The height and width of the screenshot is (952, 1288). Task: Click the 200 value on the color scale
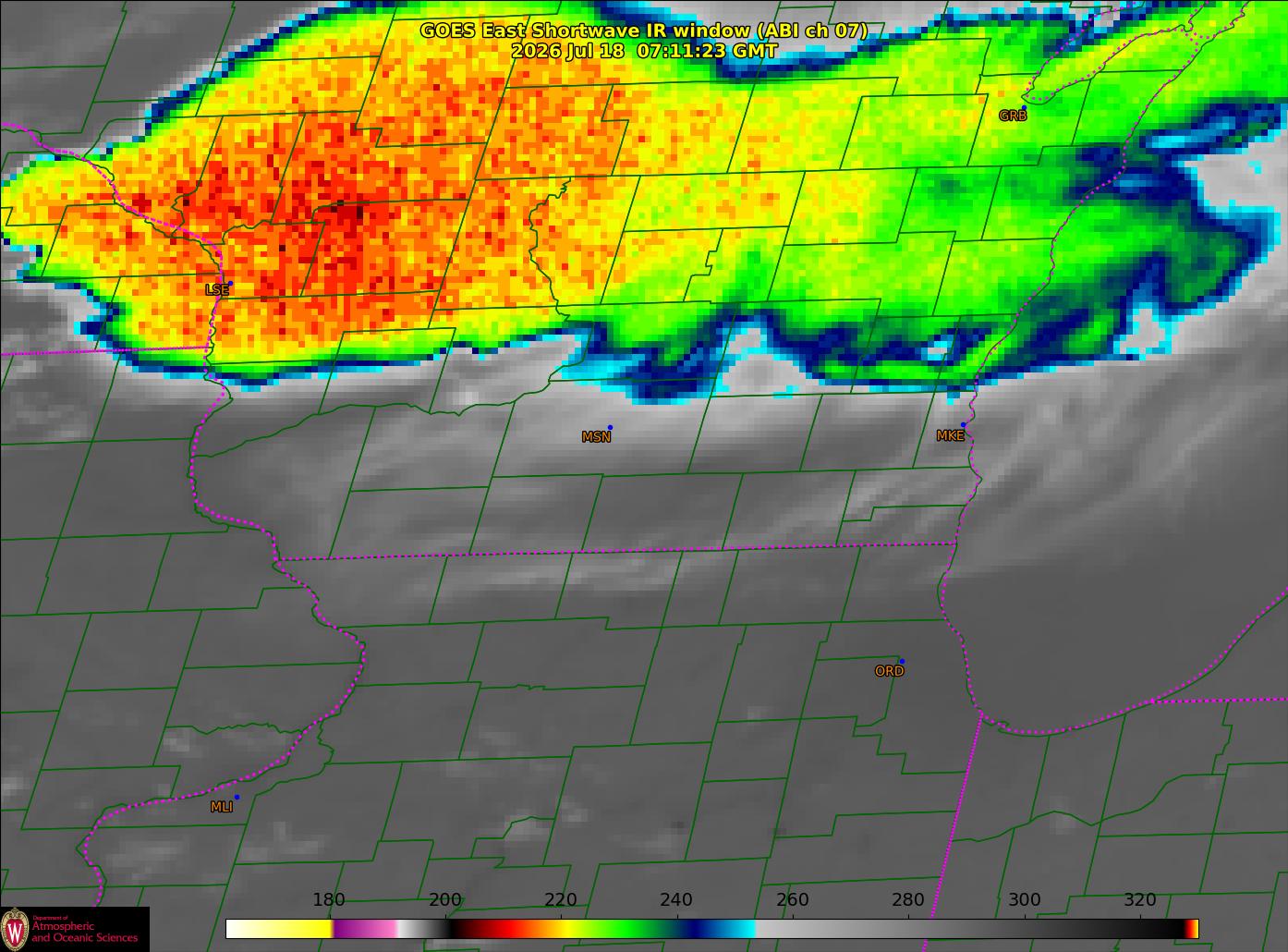pyautogui.click(x=445, y=900)
